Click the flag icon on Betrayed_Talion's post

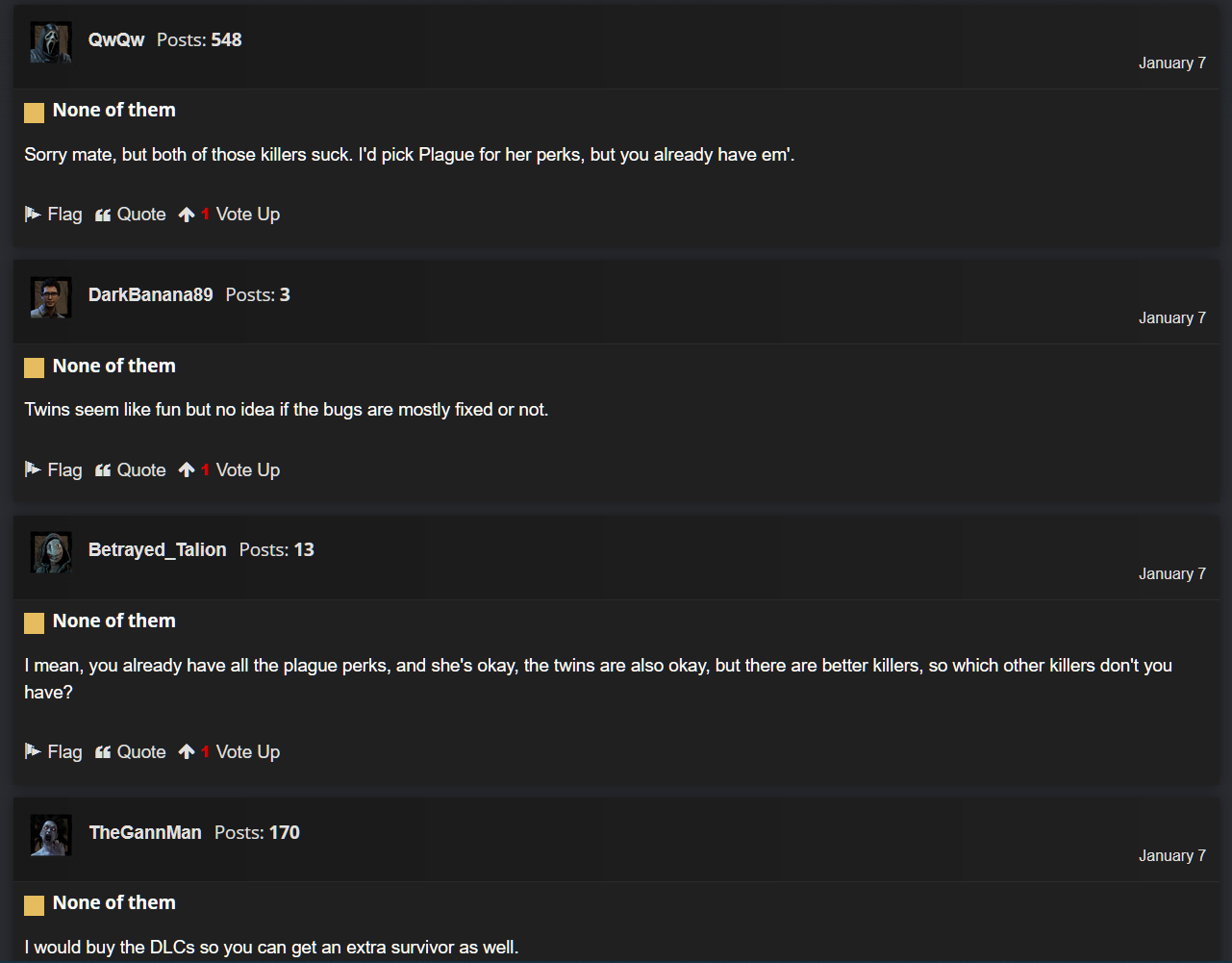pyautogui.click(x=33, y=752)
